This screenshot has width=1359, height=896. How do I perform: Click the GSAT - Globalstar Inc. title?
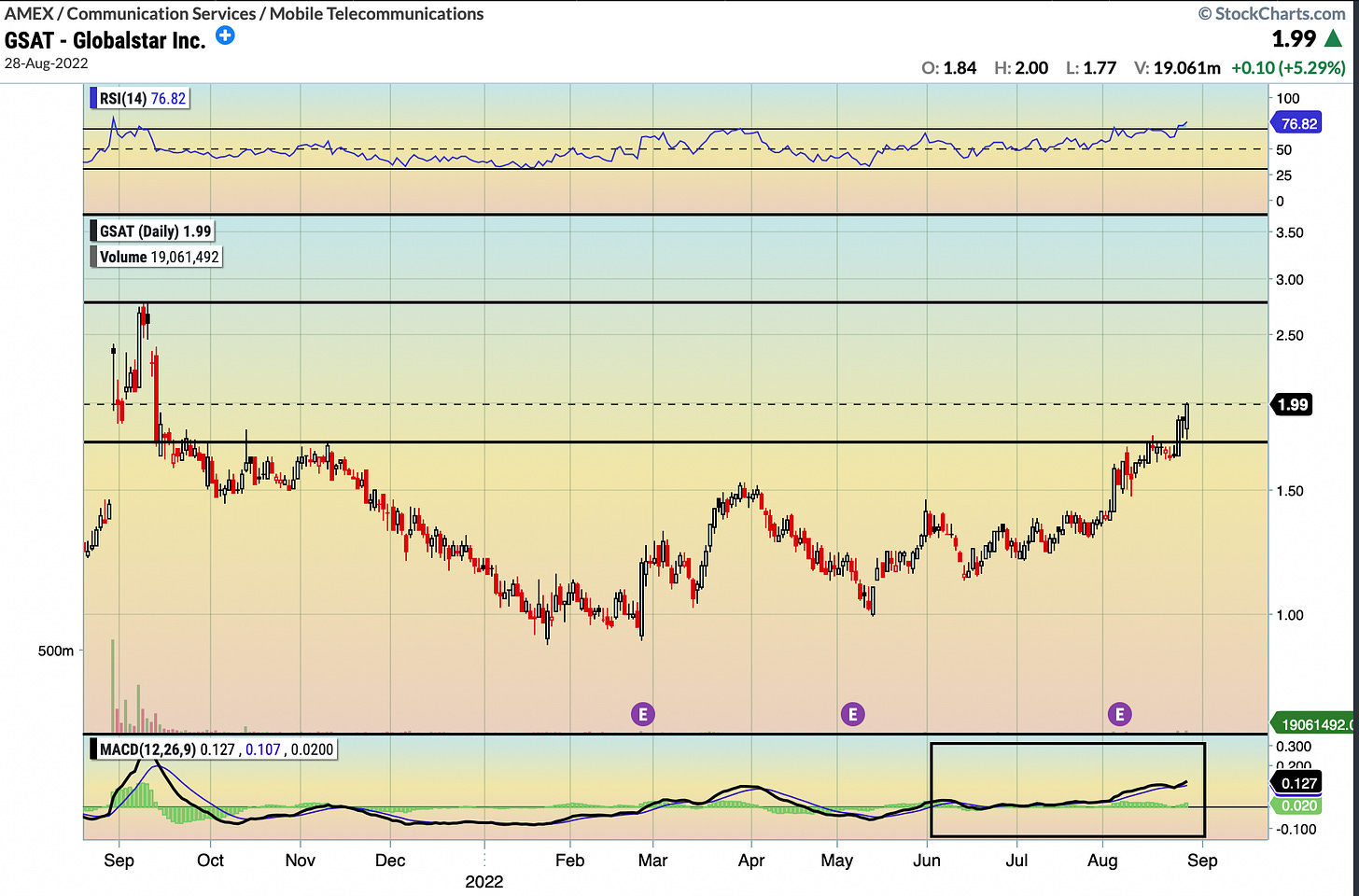(105, 40)
